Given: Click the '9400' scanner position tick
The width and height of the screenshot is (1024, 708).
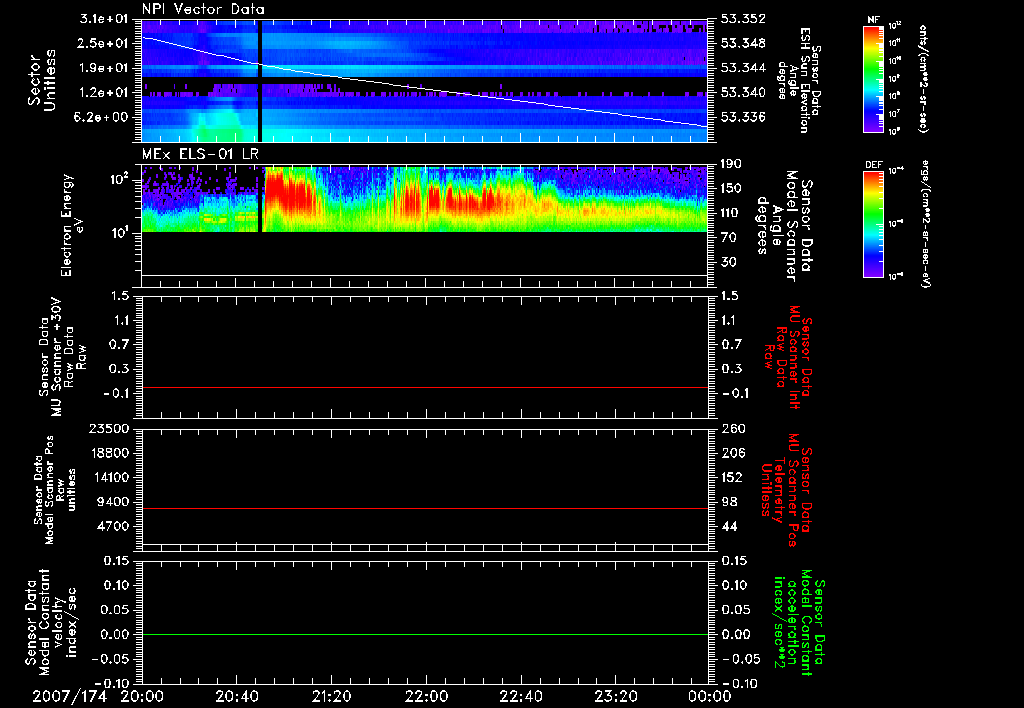Looking at the screenshot, I should 114,502.
